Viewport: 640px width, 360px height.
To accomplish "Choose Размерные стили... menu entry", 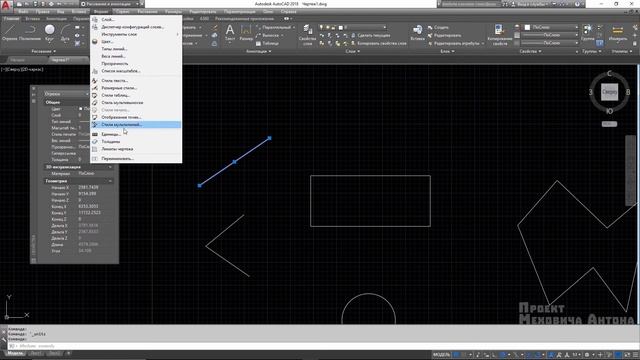I will coord(136,88).
